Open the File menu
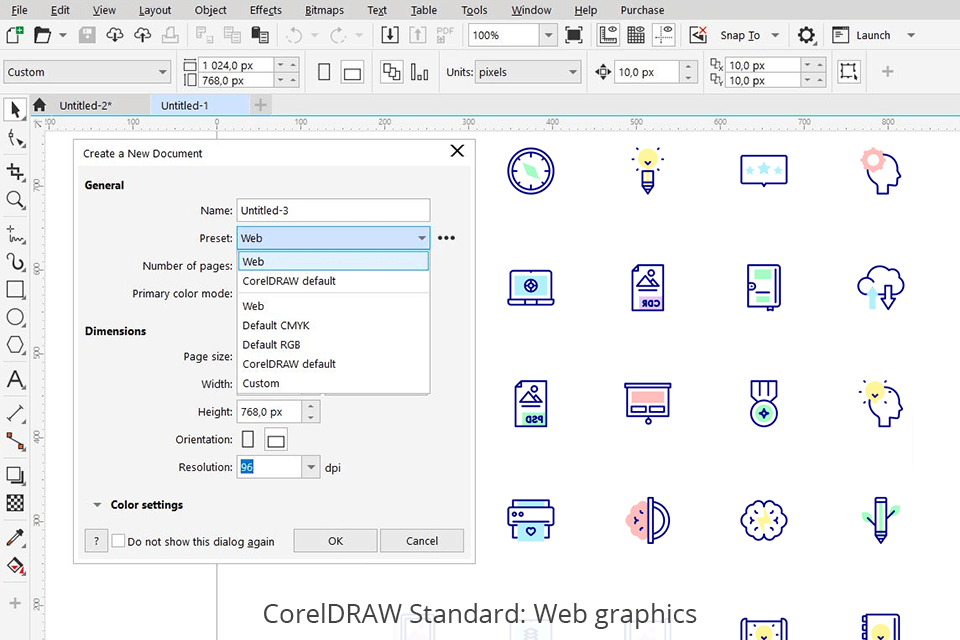The width and height of the screenshot is (960, 640). tap(19, 10)
